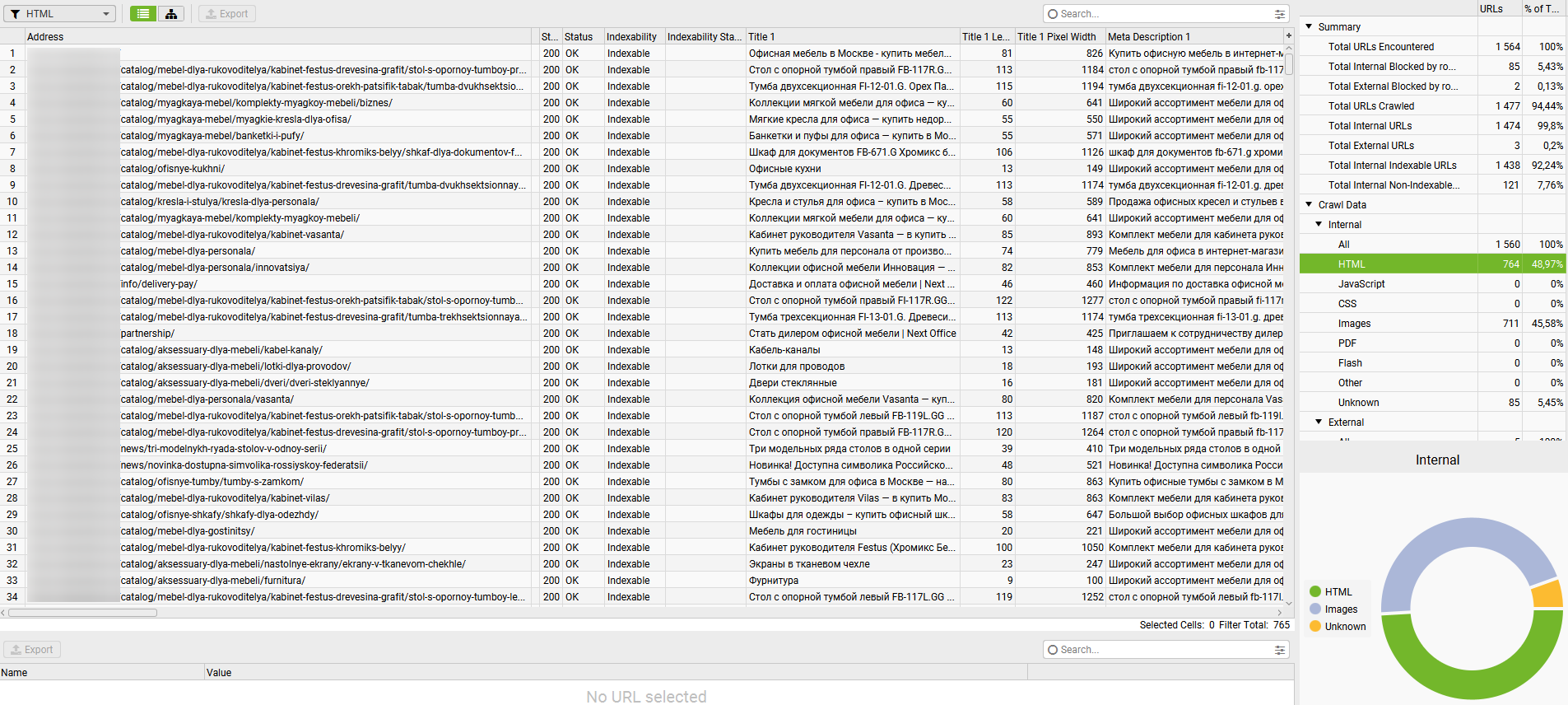Select catalog/aksessuary-dlya-mebeli/furnitura/ address
This screenshot has height=705, width=1568.
tap(278, 581)
